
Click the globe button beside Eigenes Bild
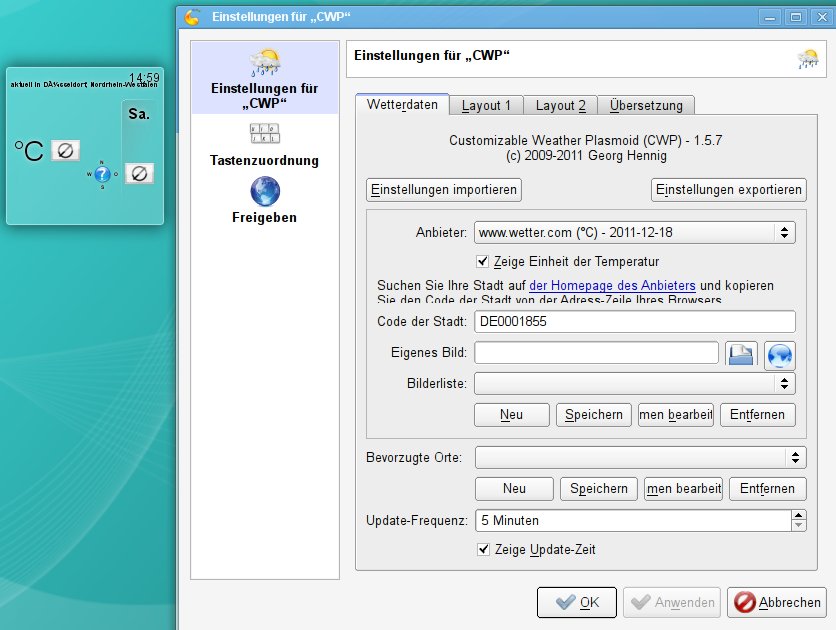(x=779, y=355)
